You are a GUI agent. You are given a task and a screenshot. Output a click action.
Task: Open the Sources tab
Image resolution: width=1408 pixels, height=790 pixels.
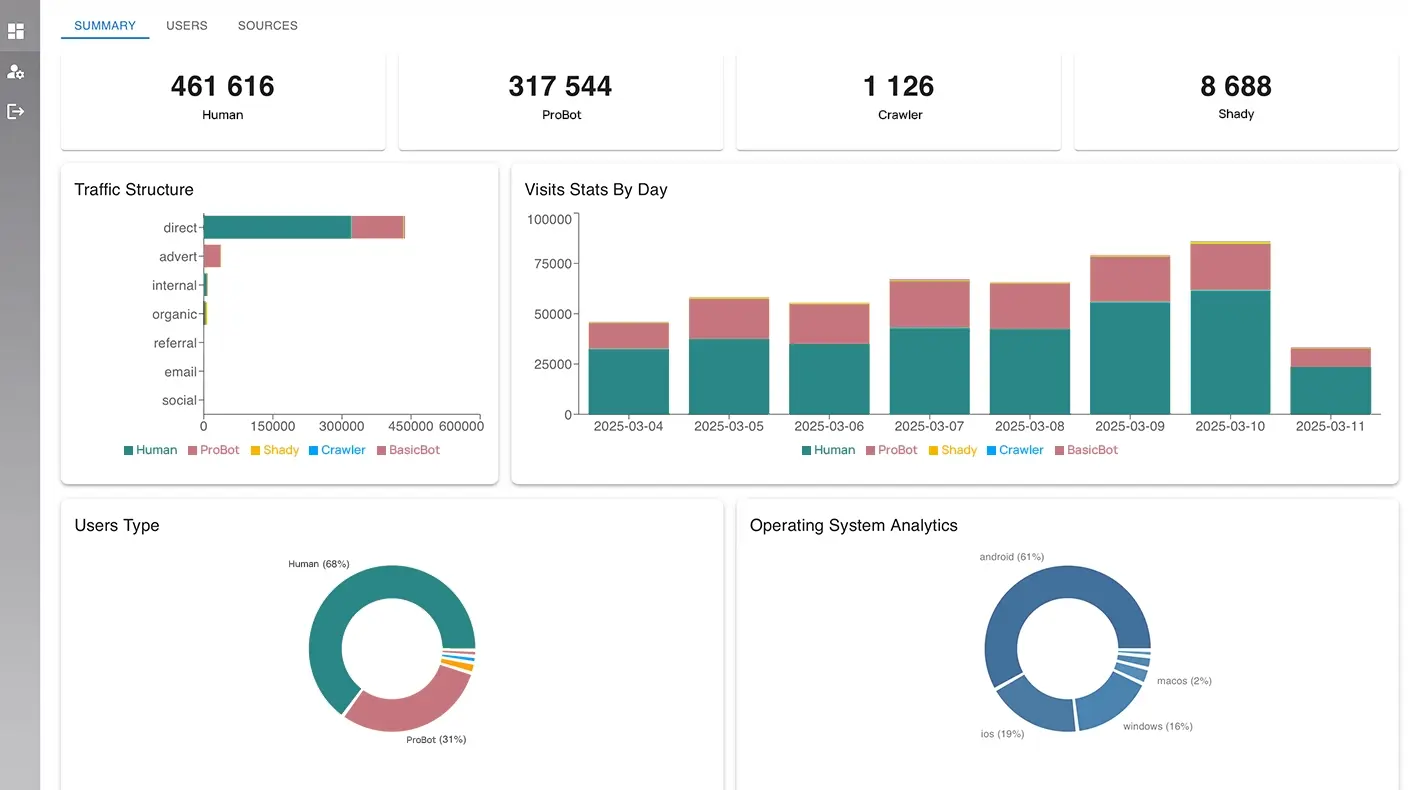pyautogui.click(x=267, y=25)
